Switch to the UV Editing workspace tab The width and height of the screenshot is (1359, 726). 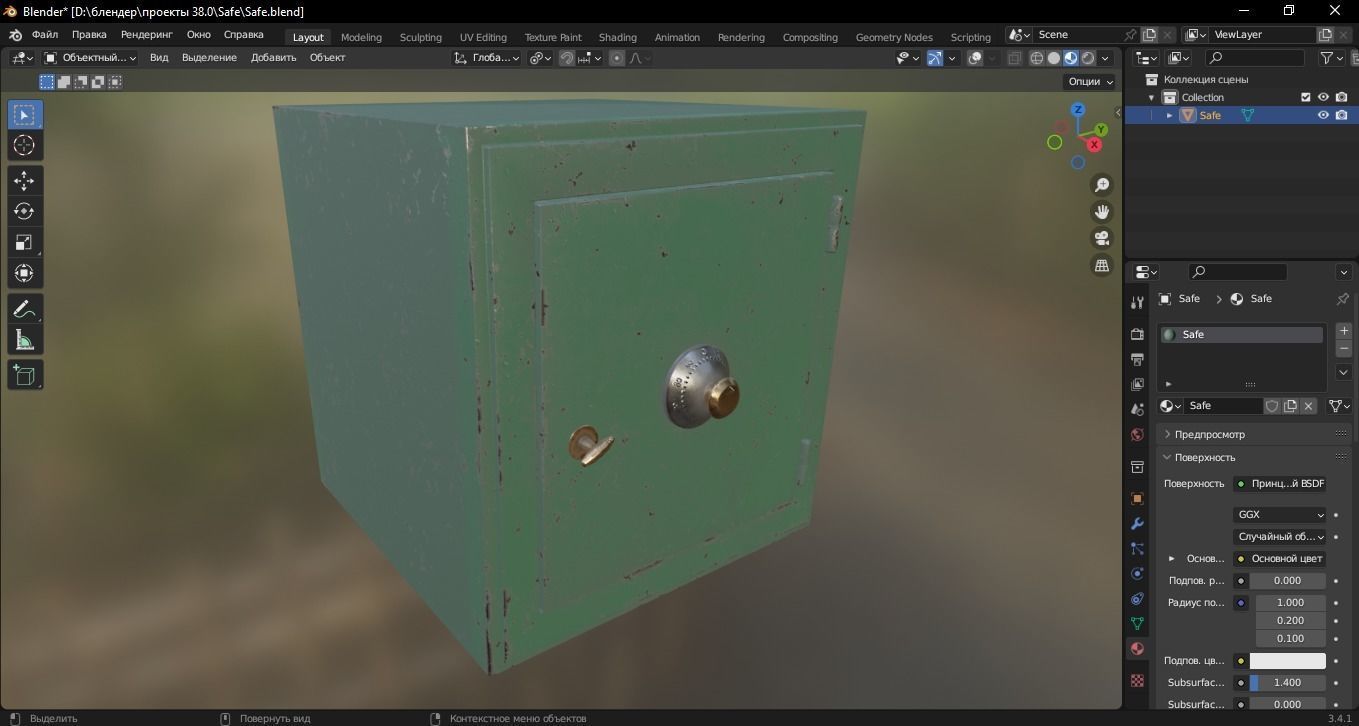(483, 37)
